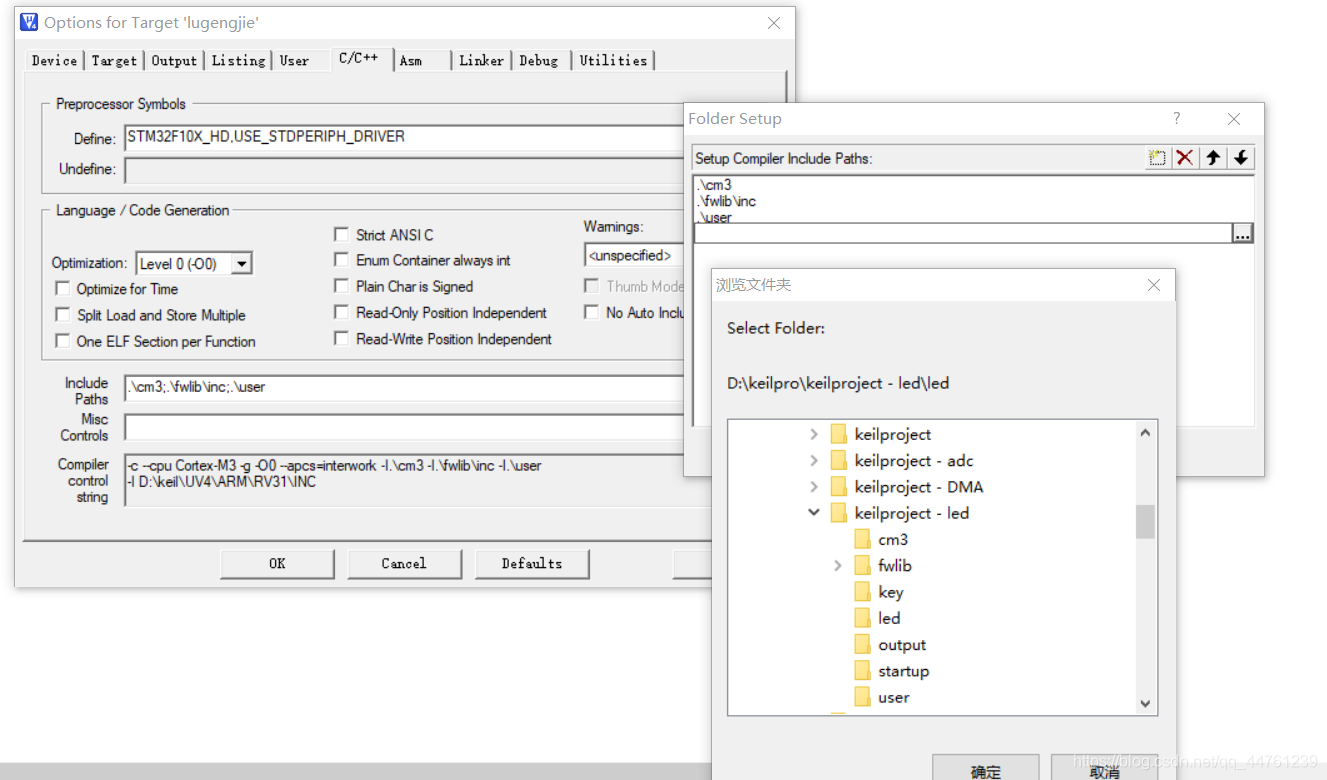Switch to the Device tab
Viewport: 1327px width, 780px height.
pyautogui.click(x=54, y=61)
